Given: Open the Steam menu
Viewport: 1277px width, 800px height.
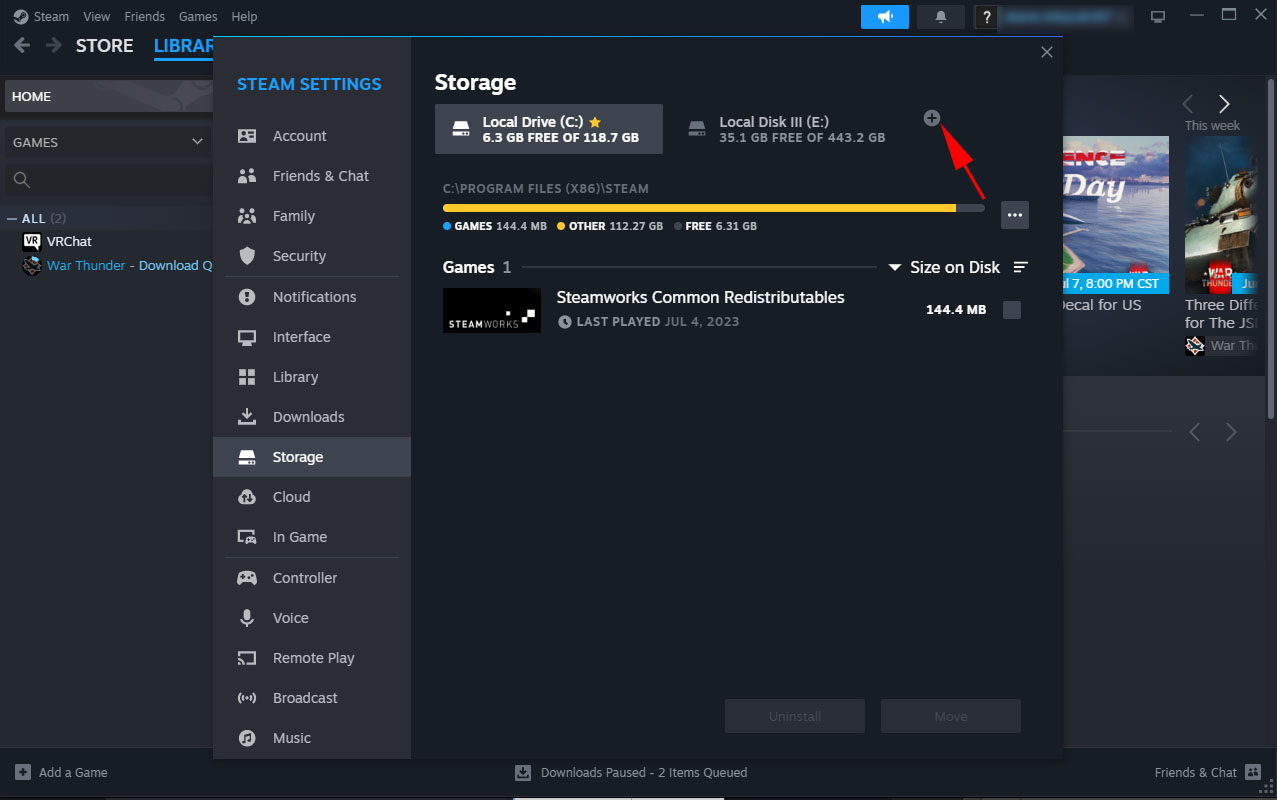Looking at the screenshot, I should [x=51, y=17].
